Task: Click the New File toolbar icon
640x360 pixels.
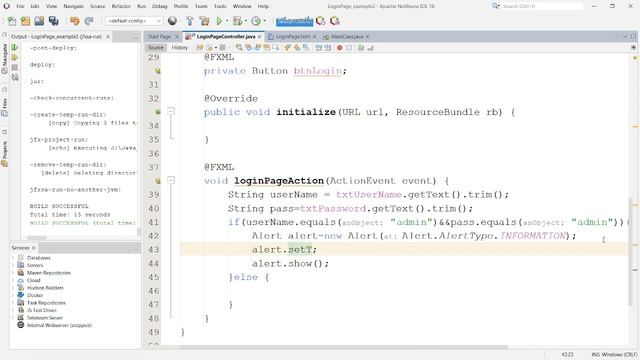Action: (12, 21)
